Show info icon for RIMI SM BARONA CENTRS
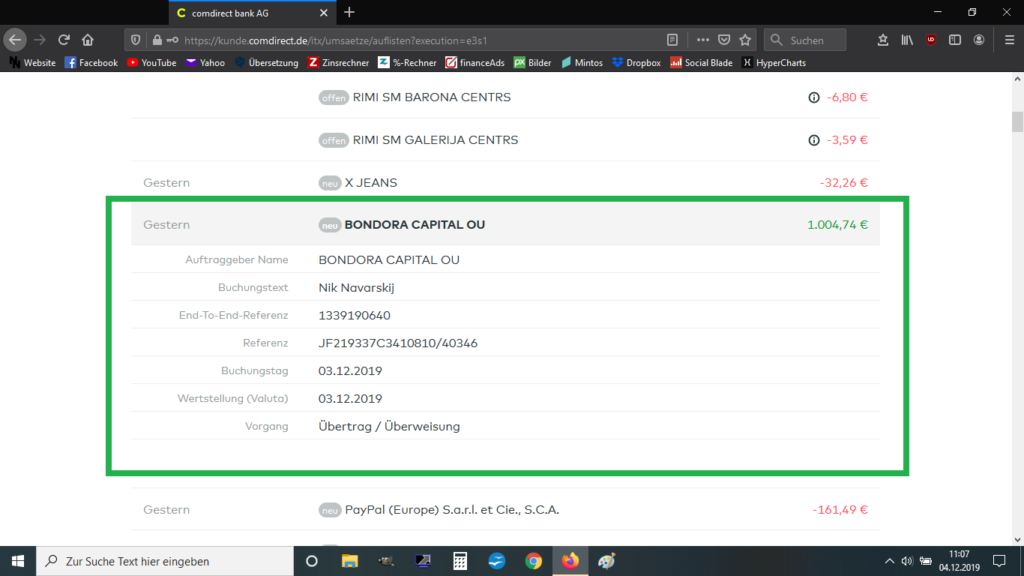Viewport: 1024px width, 576px height. 814,97
